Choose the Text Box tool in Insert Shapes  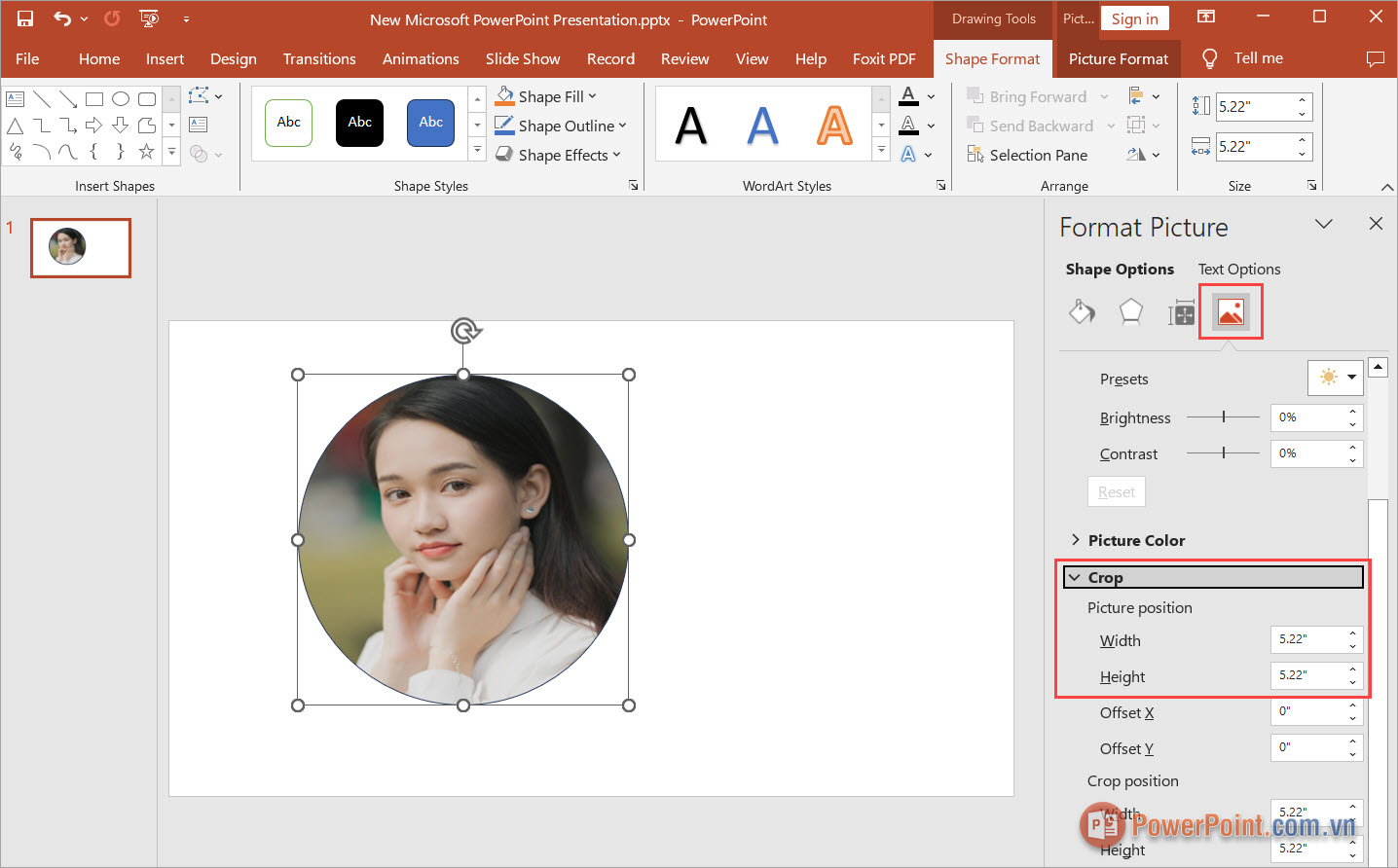click(x=15, y=98)
